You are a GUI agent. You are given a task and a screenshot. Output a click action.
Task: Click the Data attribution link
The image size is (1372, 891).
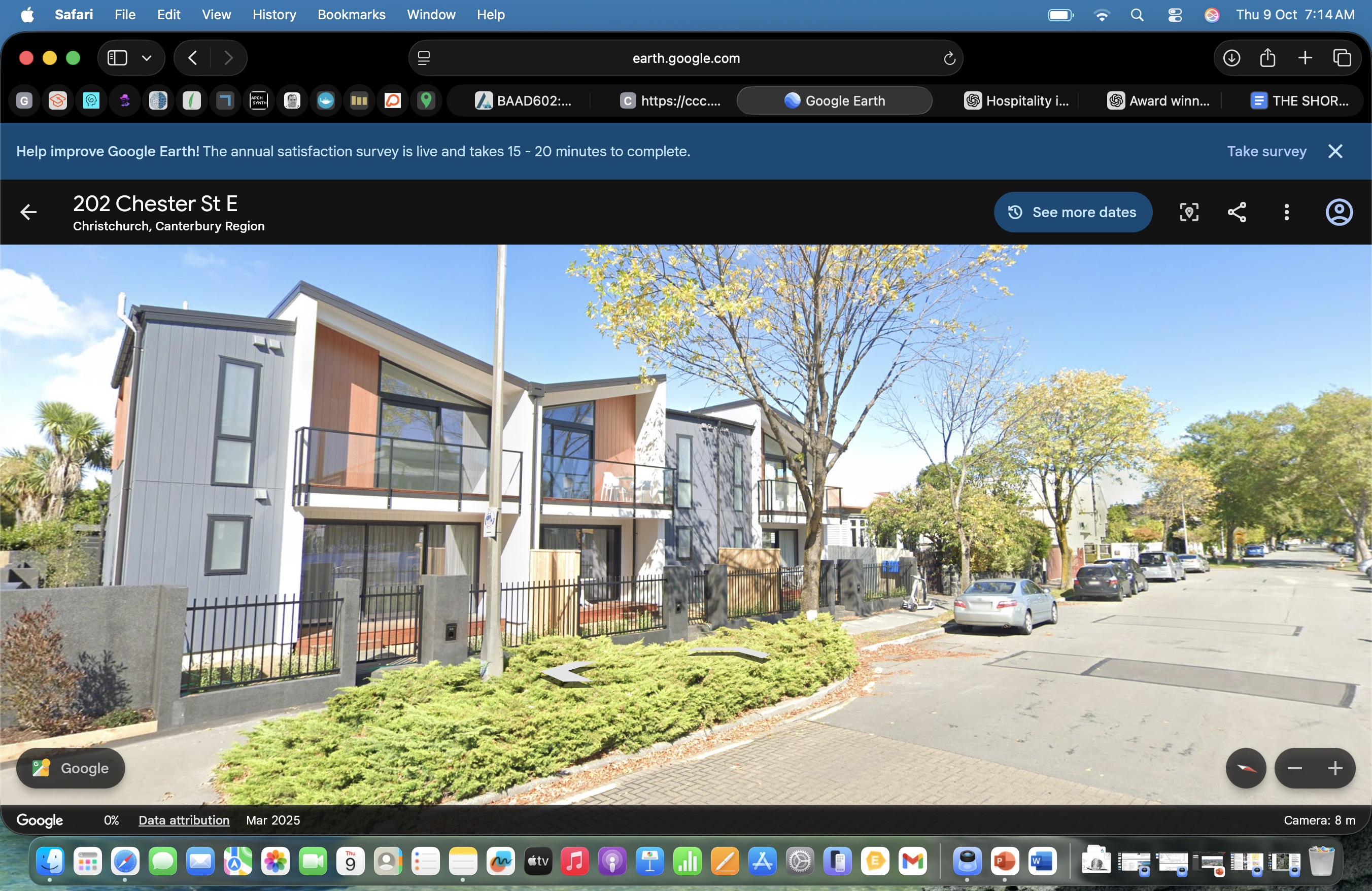coord(184,820)
